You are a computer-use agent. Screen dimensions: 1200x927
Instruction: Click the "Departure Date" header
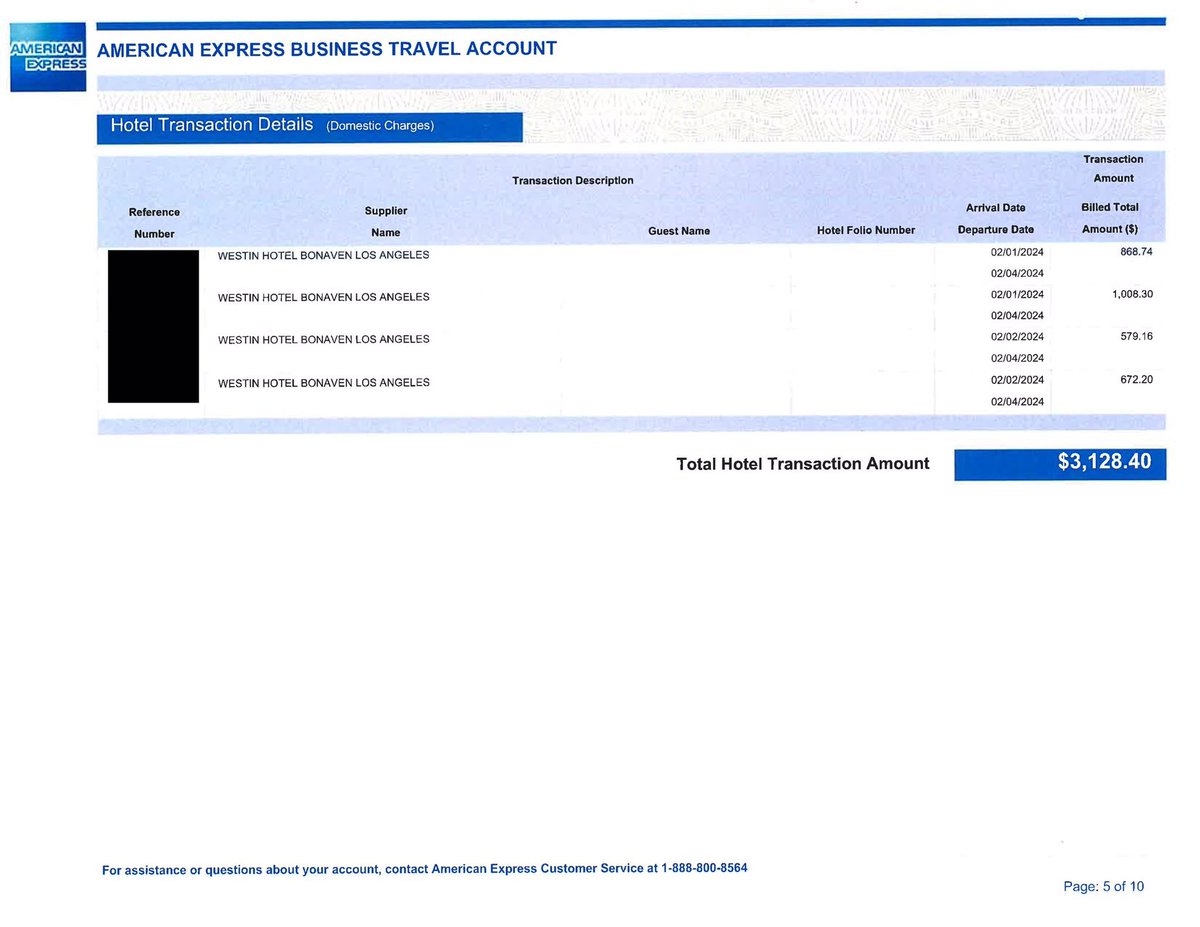tap(995, 230)
